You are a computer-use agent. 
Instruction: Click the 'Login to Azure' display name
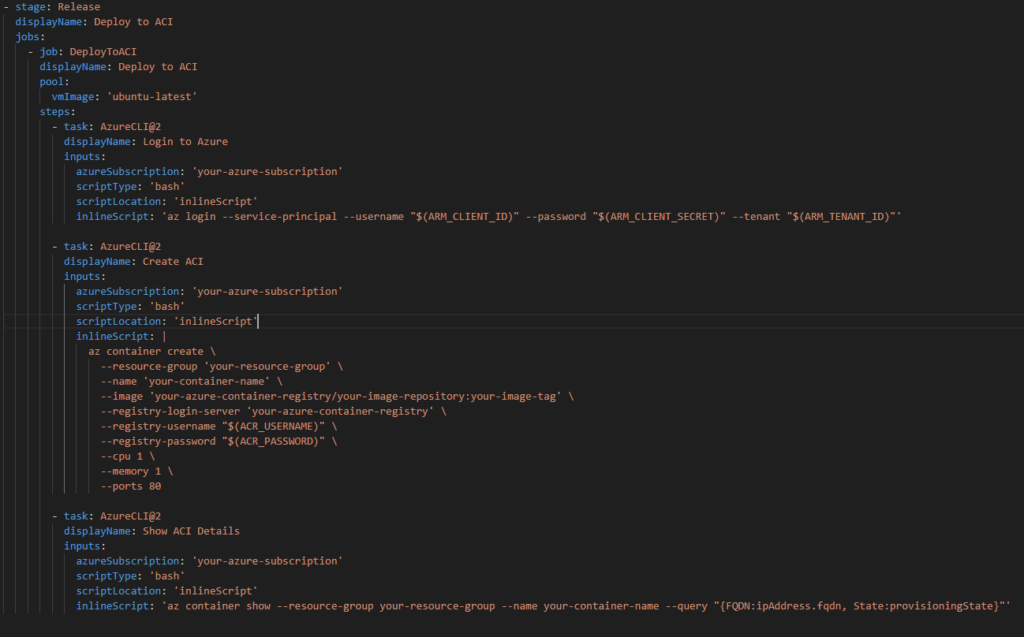pos(185,142)
